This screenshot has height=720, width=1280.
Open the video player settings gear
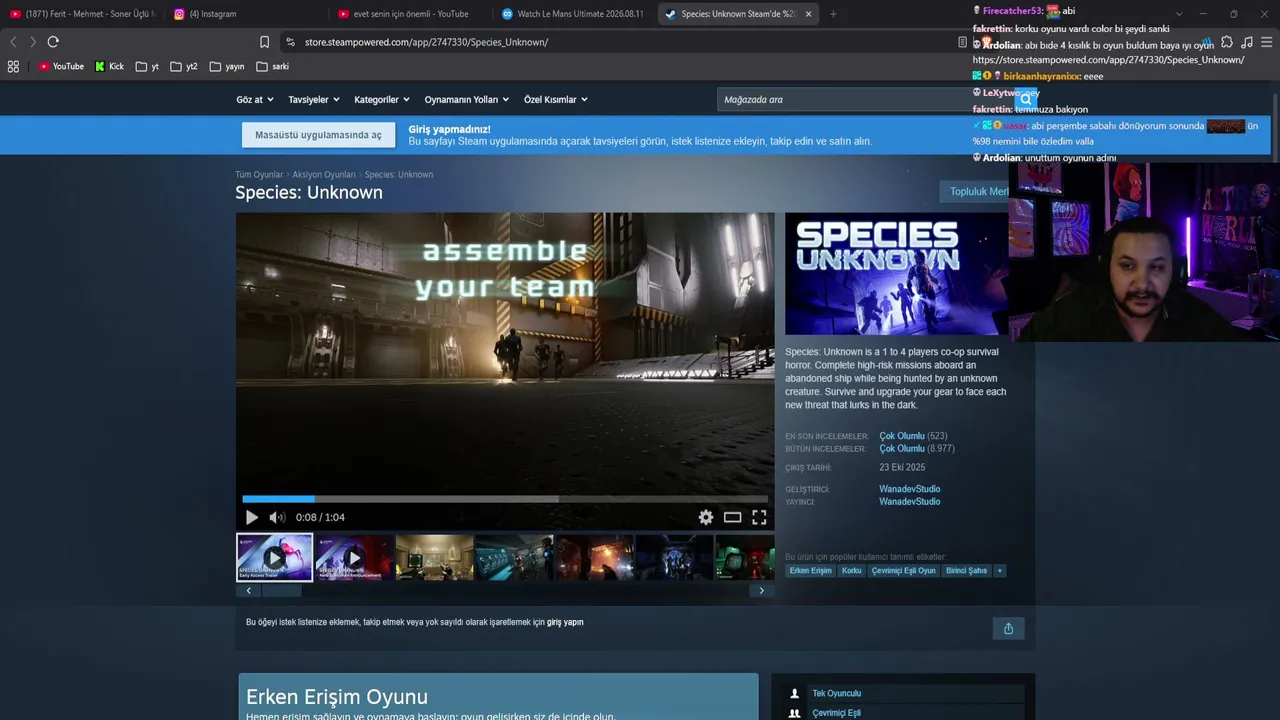[706, 517]
